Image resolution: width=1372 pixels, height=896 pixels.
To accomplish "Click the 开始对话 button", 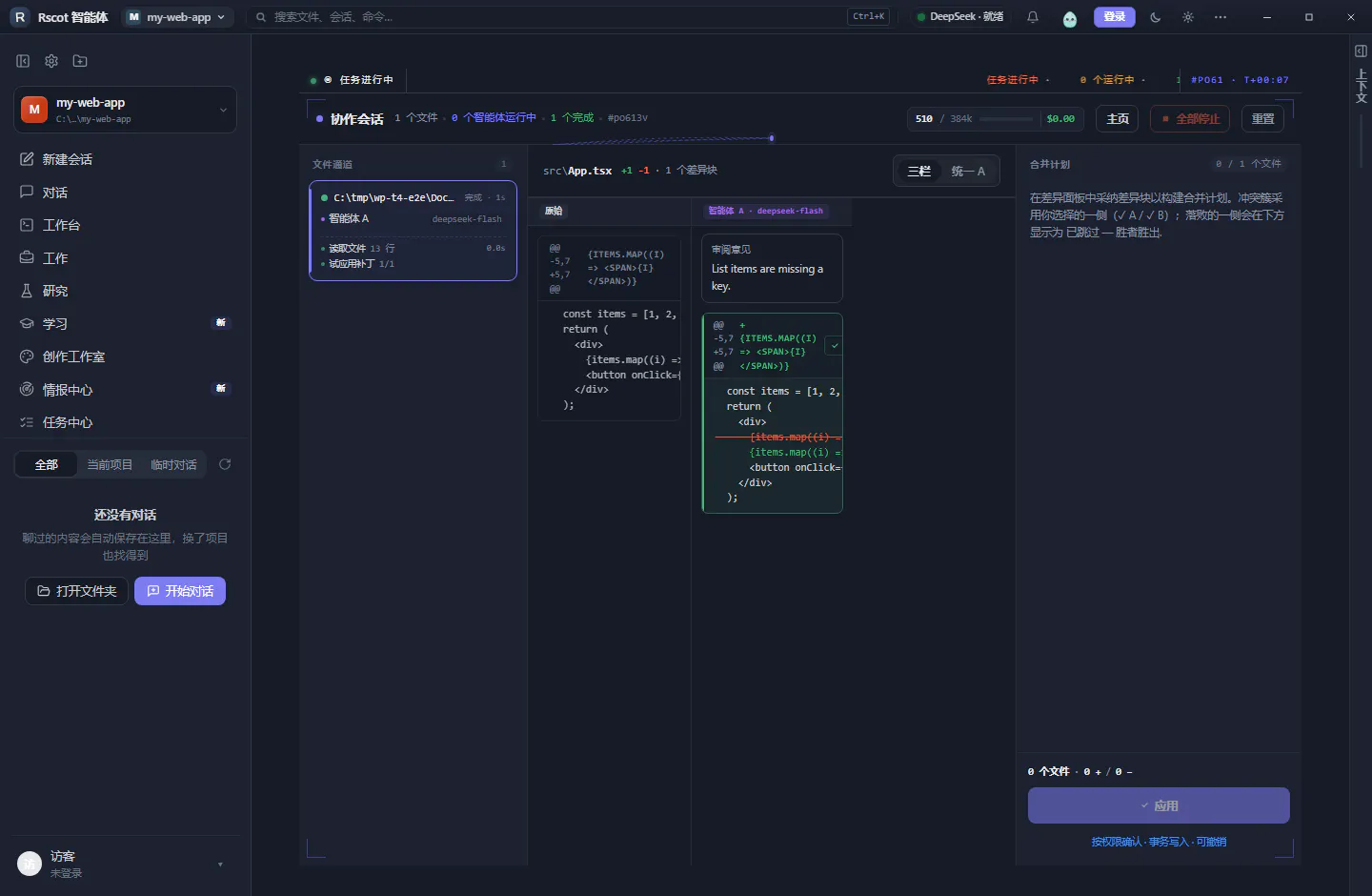I will 180,591.
